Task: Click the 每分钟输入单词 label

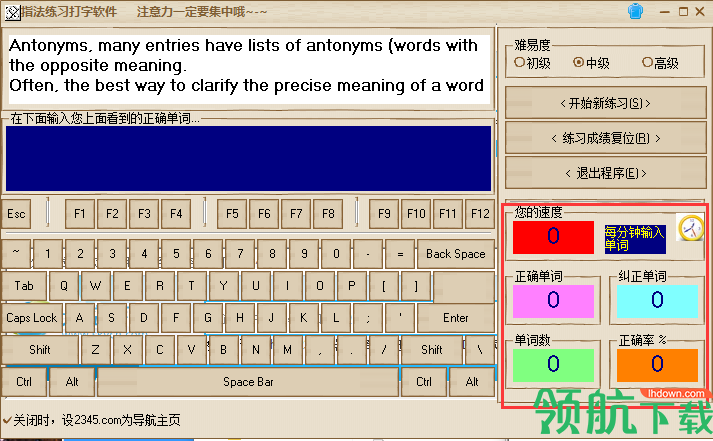Action: tap(635, 239)
